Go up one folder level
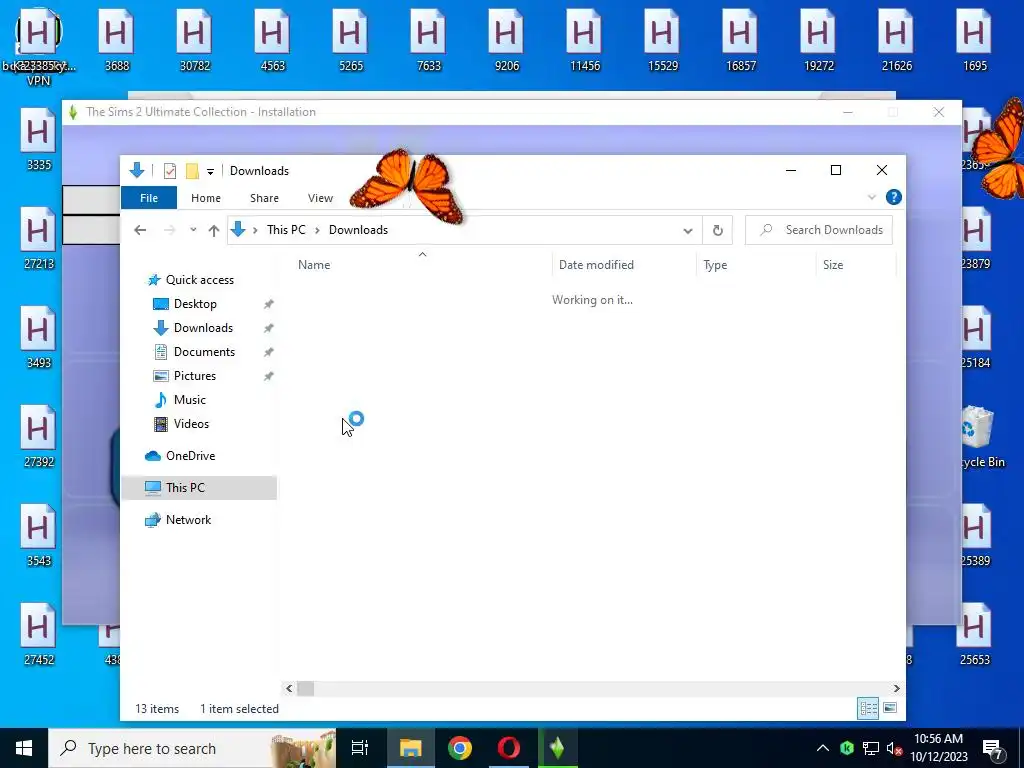The height and width of the screenshot is (768, 1024). [214, 230]
